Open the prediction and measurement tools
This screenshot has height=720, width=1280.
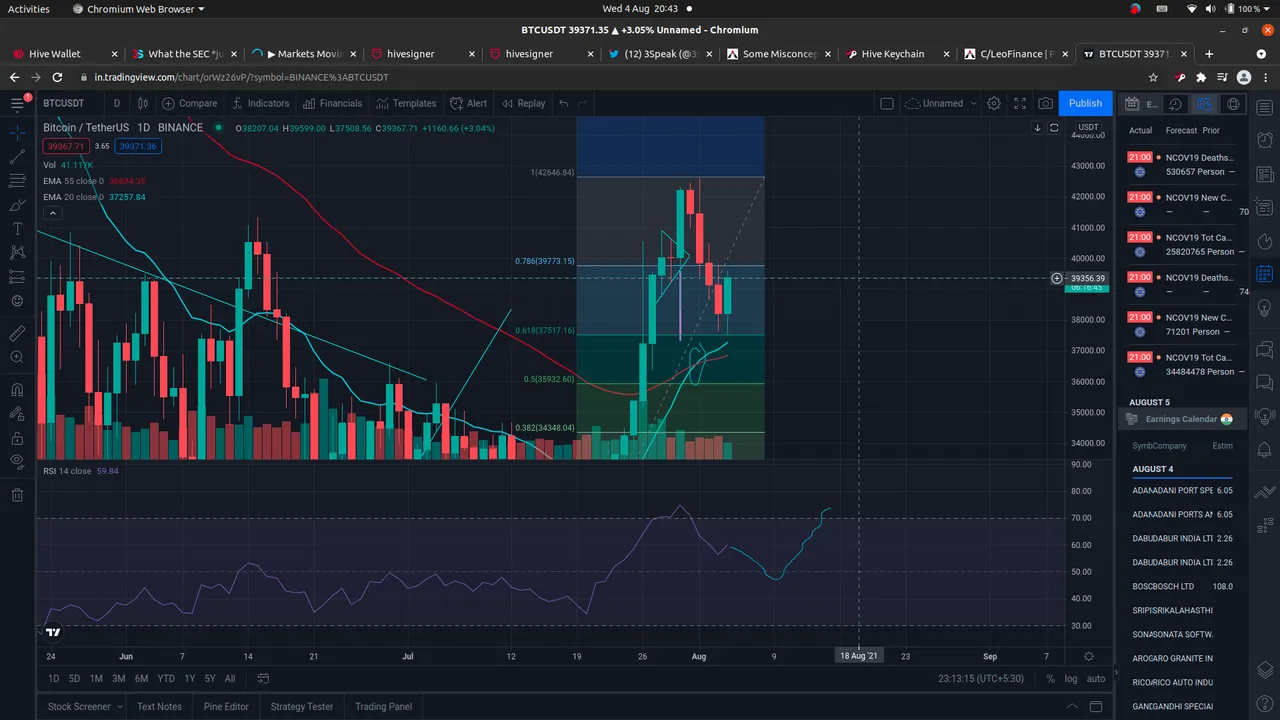pyautogui.click(x=17, y=277)
